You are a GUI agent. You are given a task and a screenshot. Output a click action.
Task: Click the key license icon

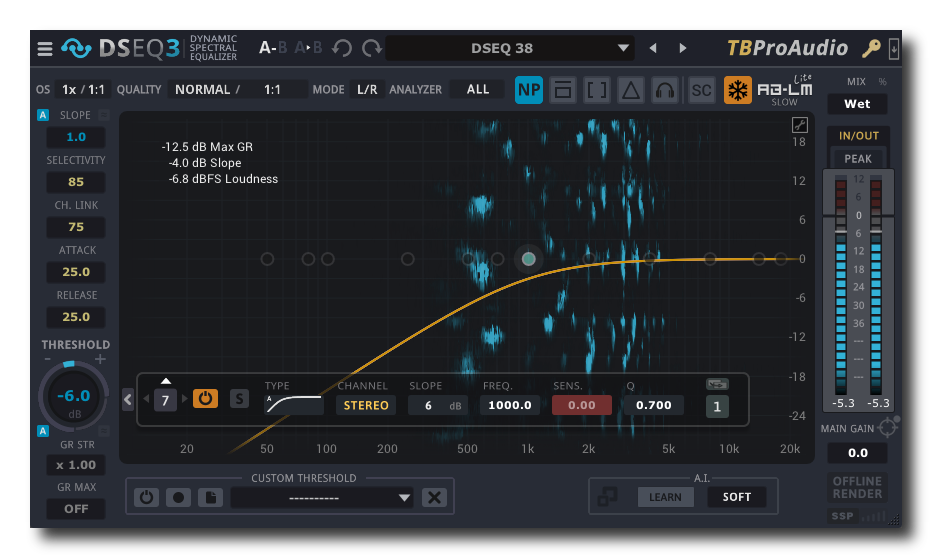point(871,48)
